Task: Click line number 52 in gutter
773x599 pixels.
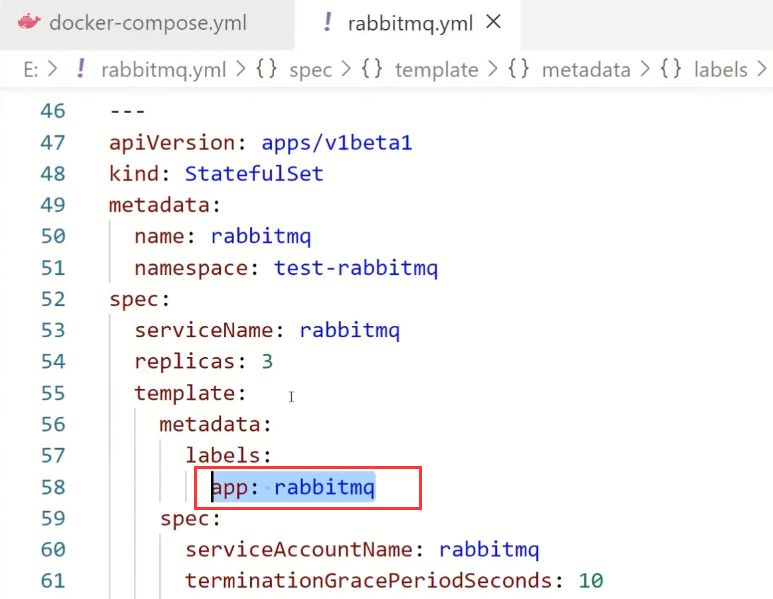Action: point(53,299)
